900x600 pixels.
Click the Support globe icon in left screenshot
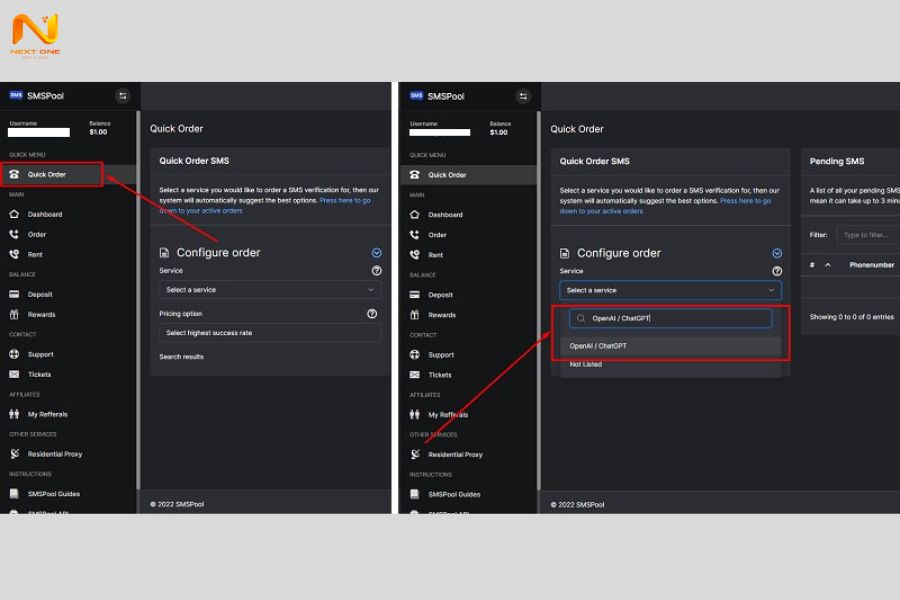14,354
